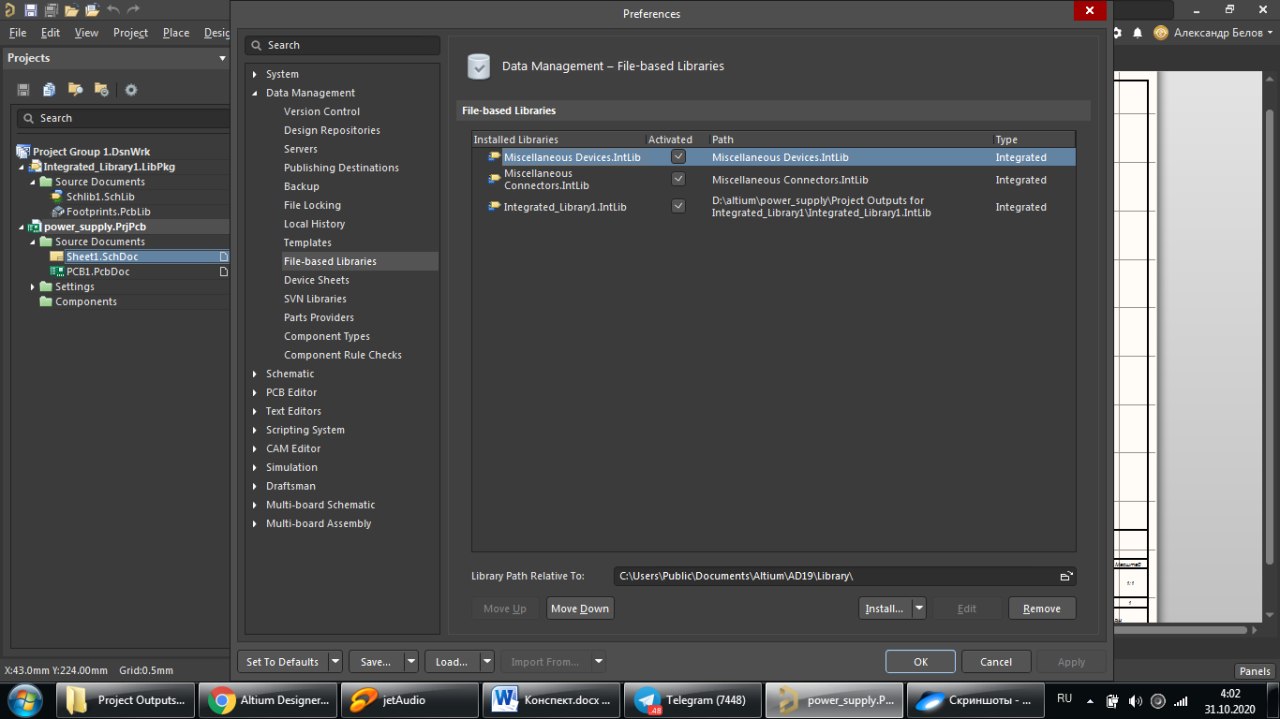Click the browse folder icon in the library path field

click(1066, 576)
